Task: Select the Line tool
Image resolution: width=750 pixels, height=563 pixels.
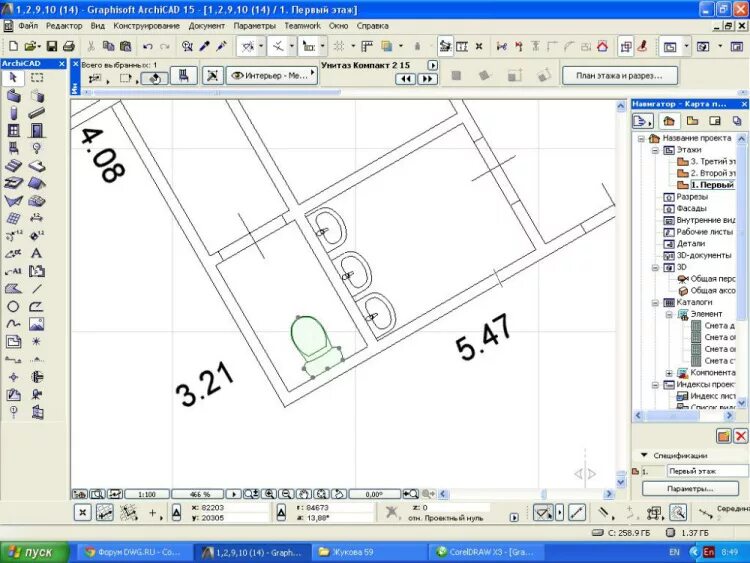Action: click(x=37, y=288)
